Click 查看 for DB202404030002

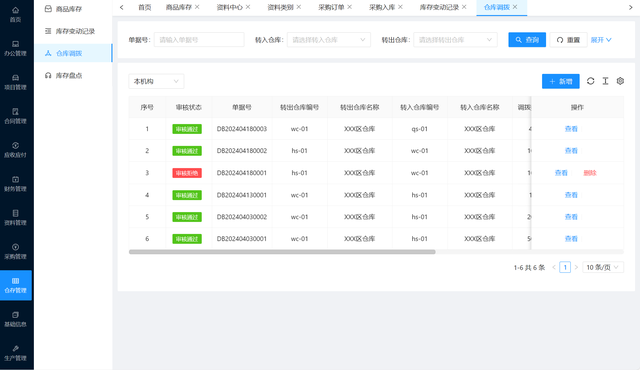coord(571,217)
